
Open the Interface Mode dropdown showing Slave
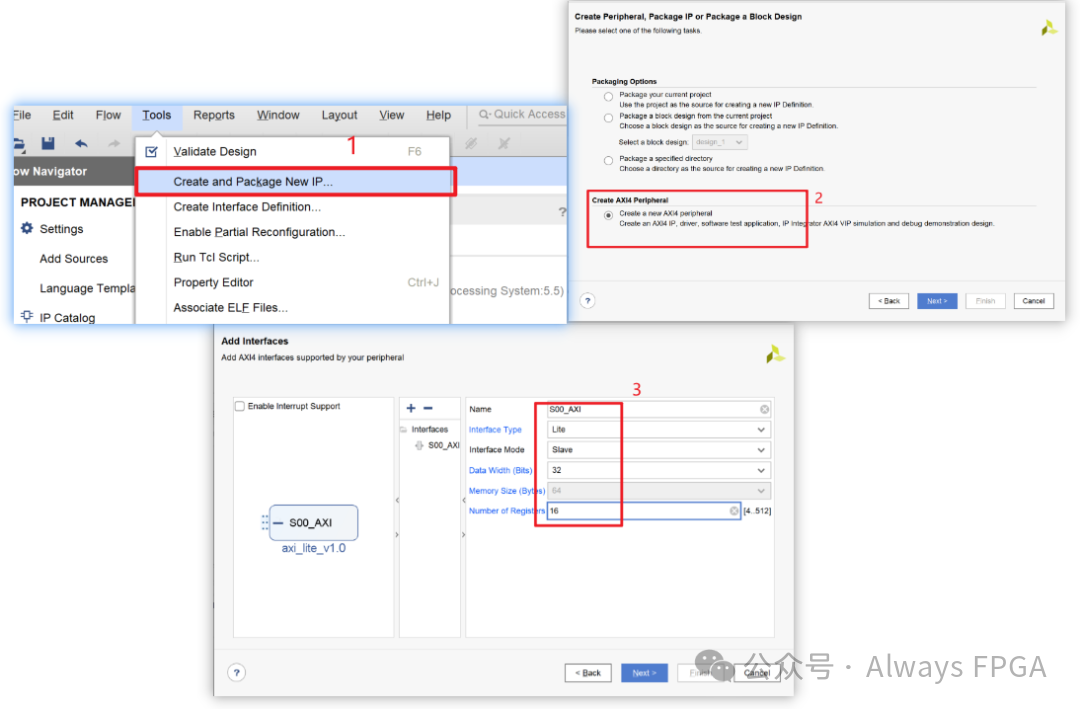tap(658, 449)
